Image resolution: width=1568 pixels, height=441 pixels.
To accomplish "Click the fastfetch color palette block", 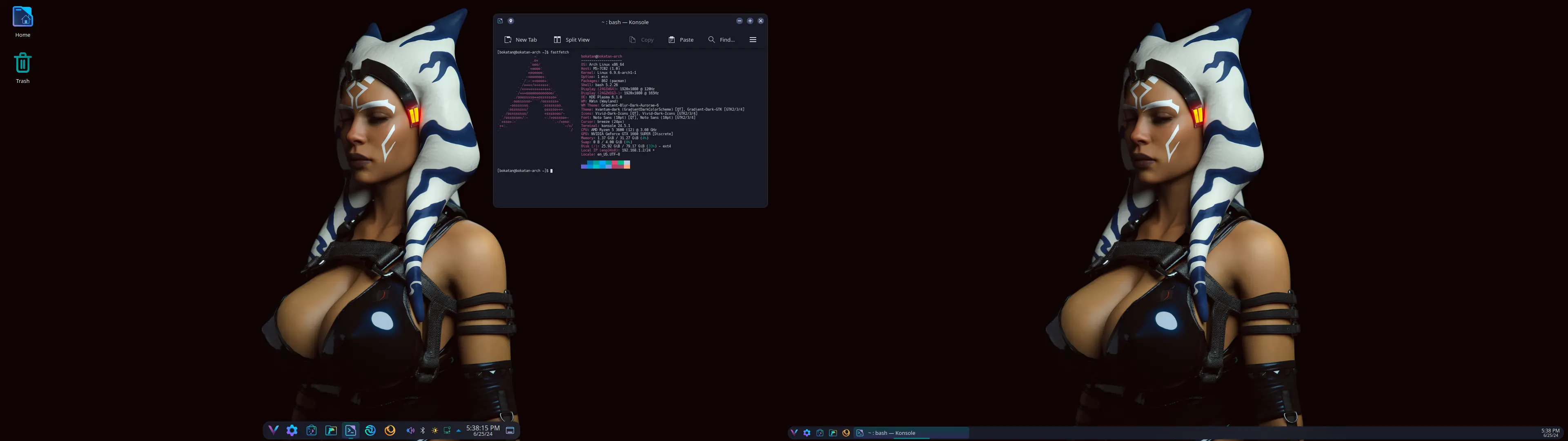I will [606, 165].
